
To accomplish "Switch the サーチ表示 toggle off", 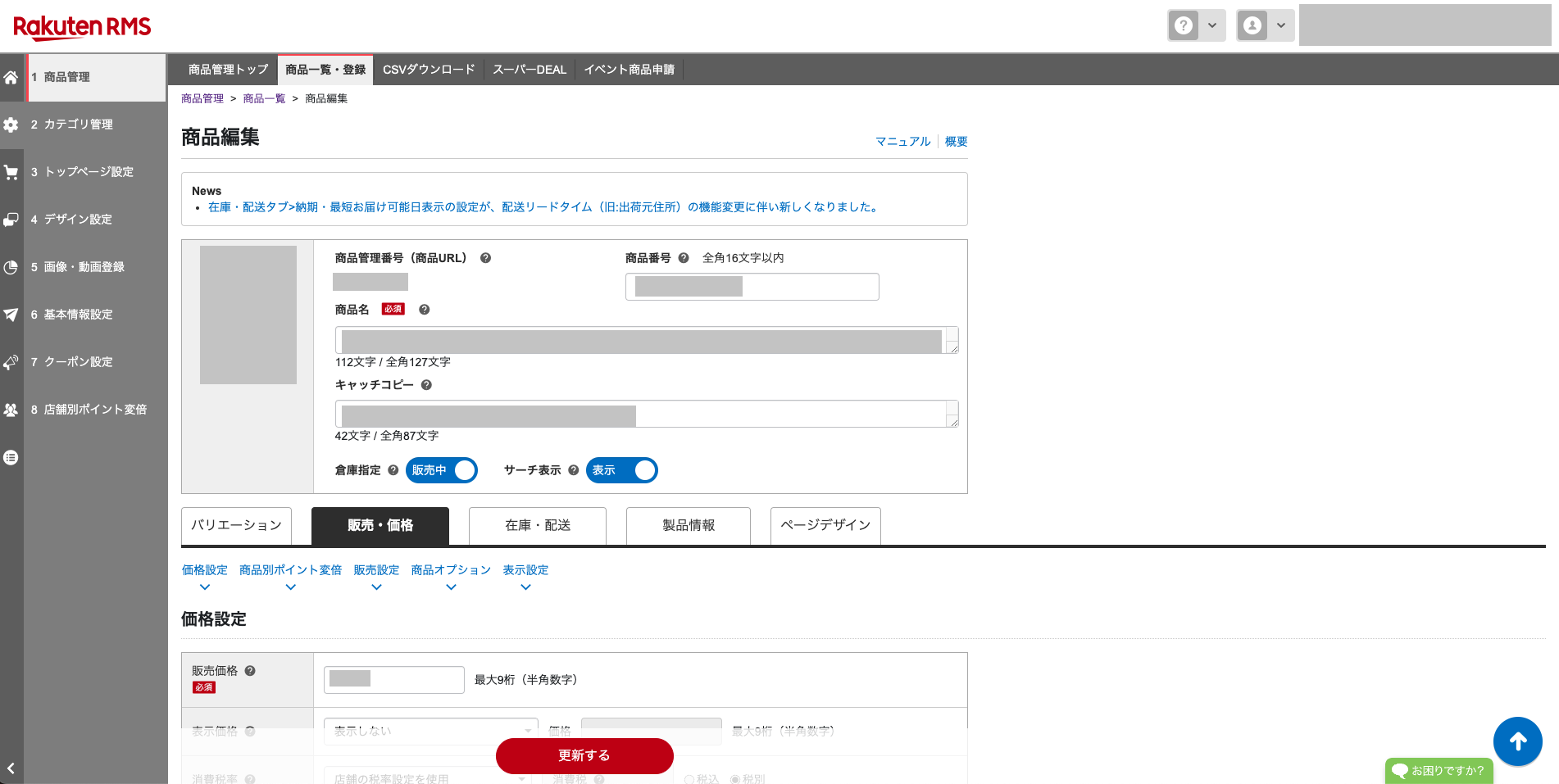I will click(x=621, y=470).
